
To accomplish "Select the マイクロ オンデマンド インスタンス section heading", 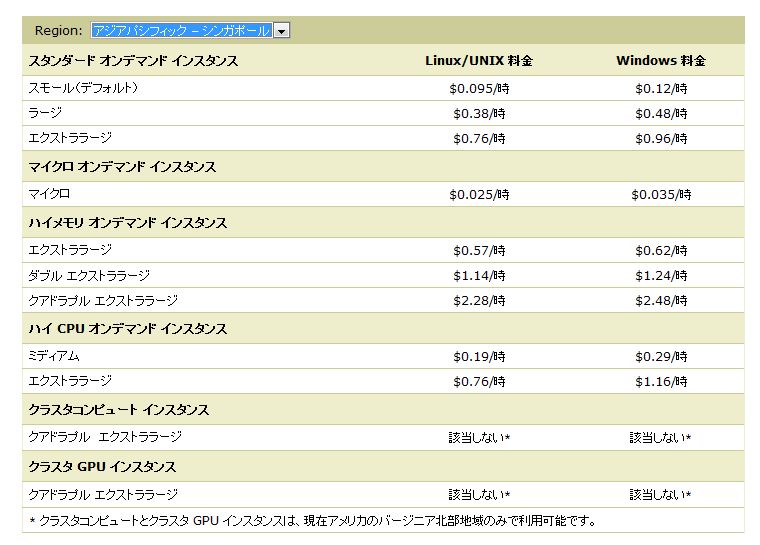I will point(122,167).
